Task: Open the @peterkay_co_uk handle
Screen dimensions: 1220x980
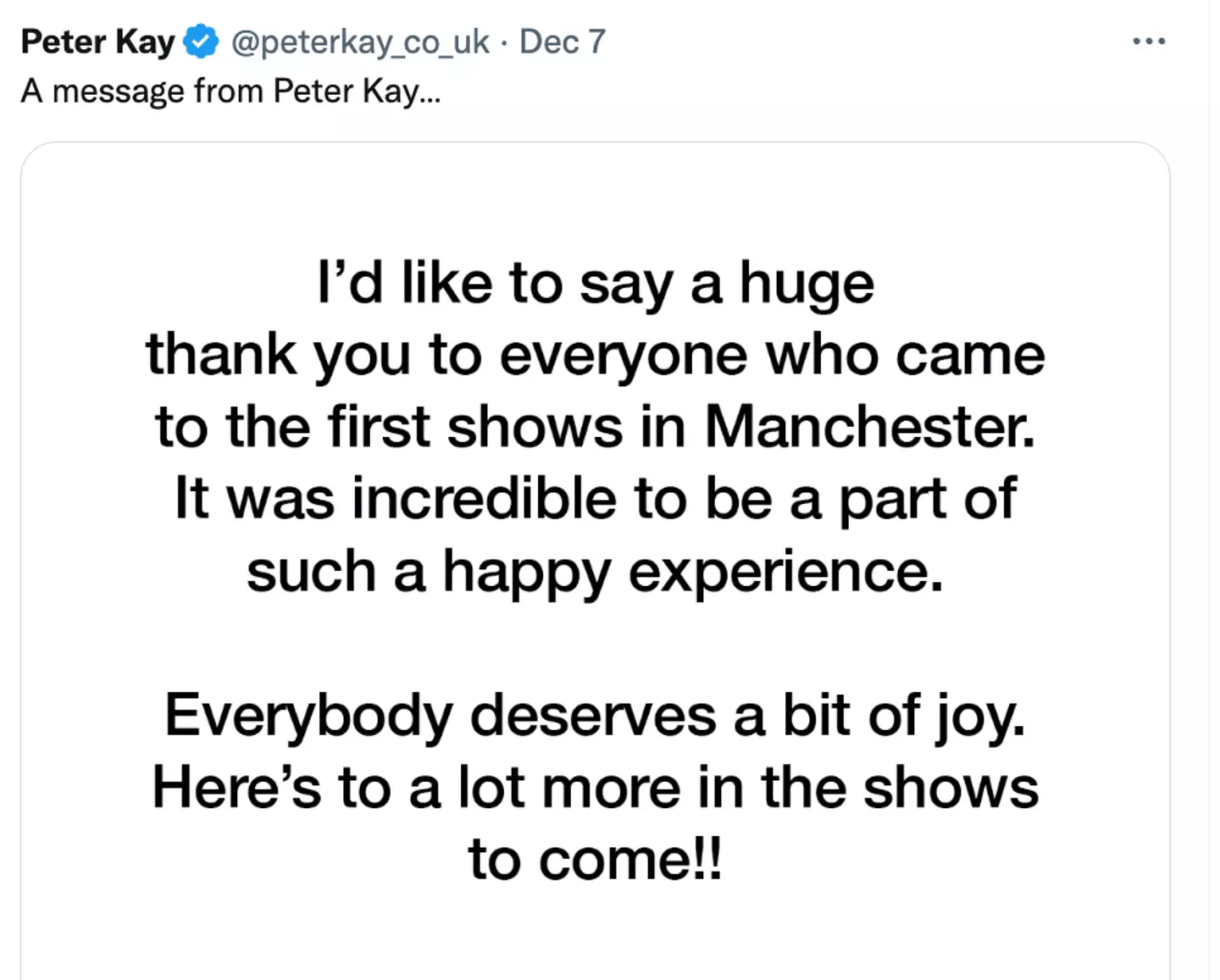Action: (359, 42)
